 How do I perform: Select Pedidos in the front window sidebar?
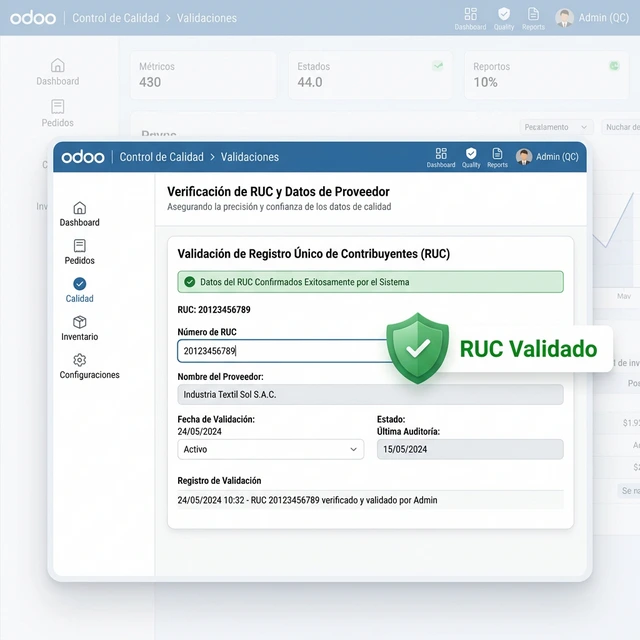tap(80, 251)
